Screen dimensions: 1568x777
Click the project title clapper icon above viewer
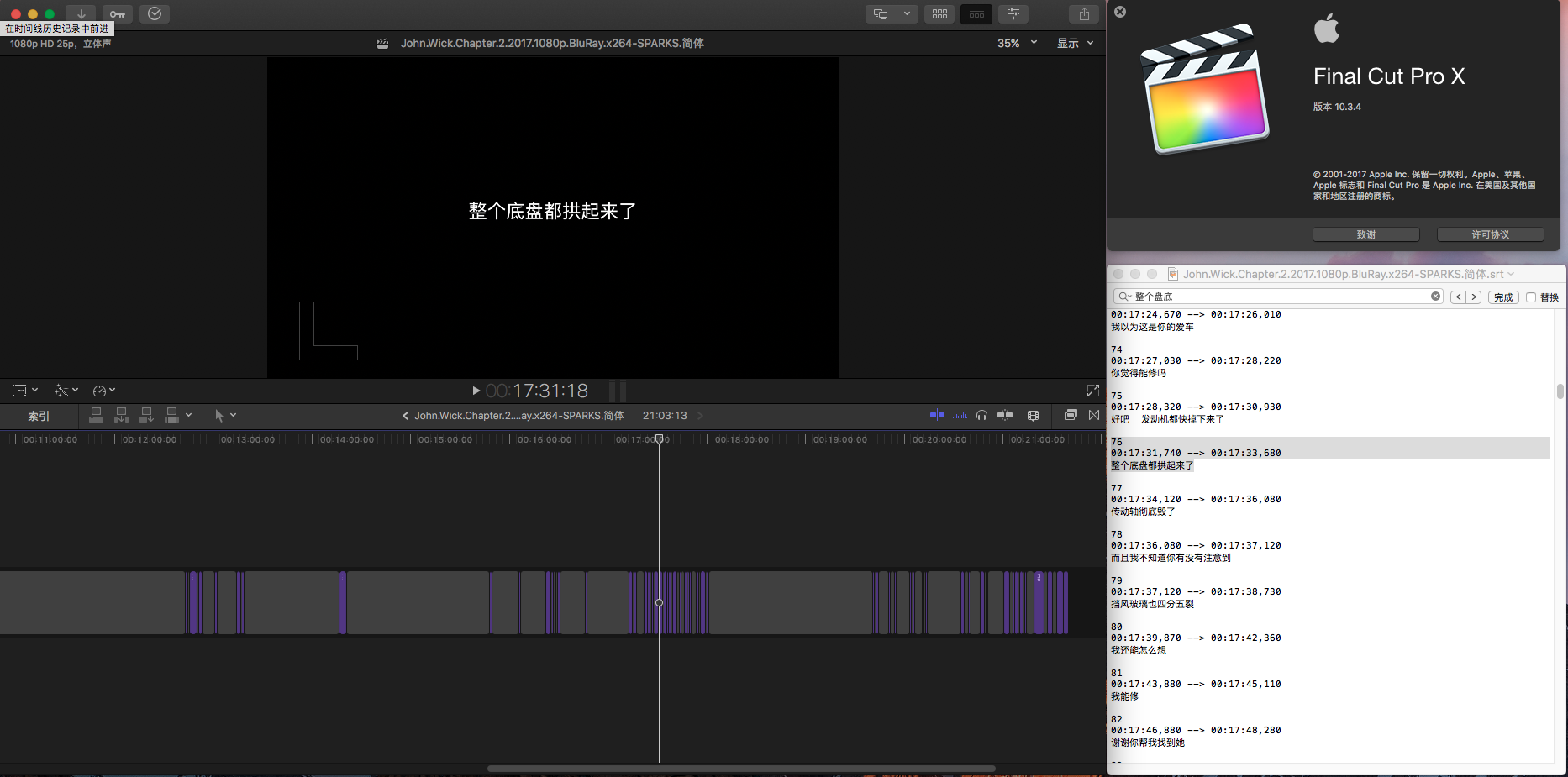click(383, 44)
